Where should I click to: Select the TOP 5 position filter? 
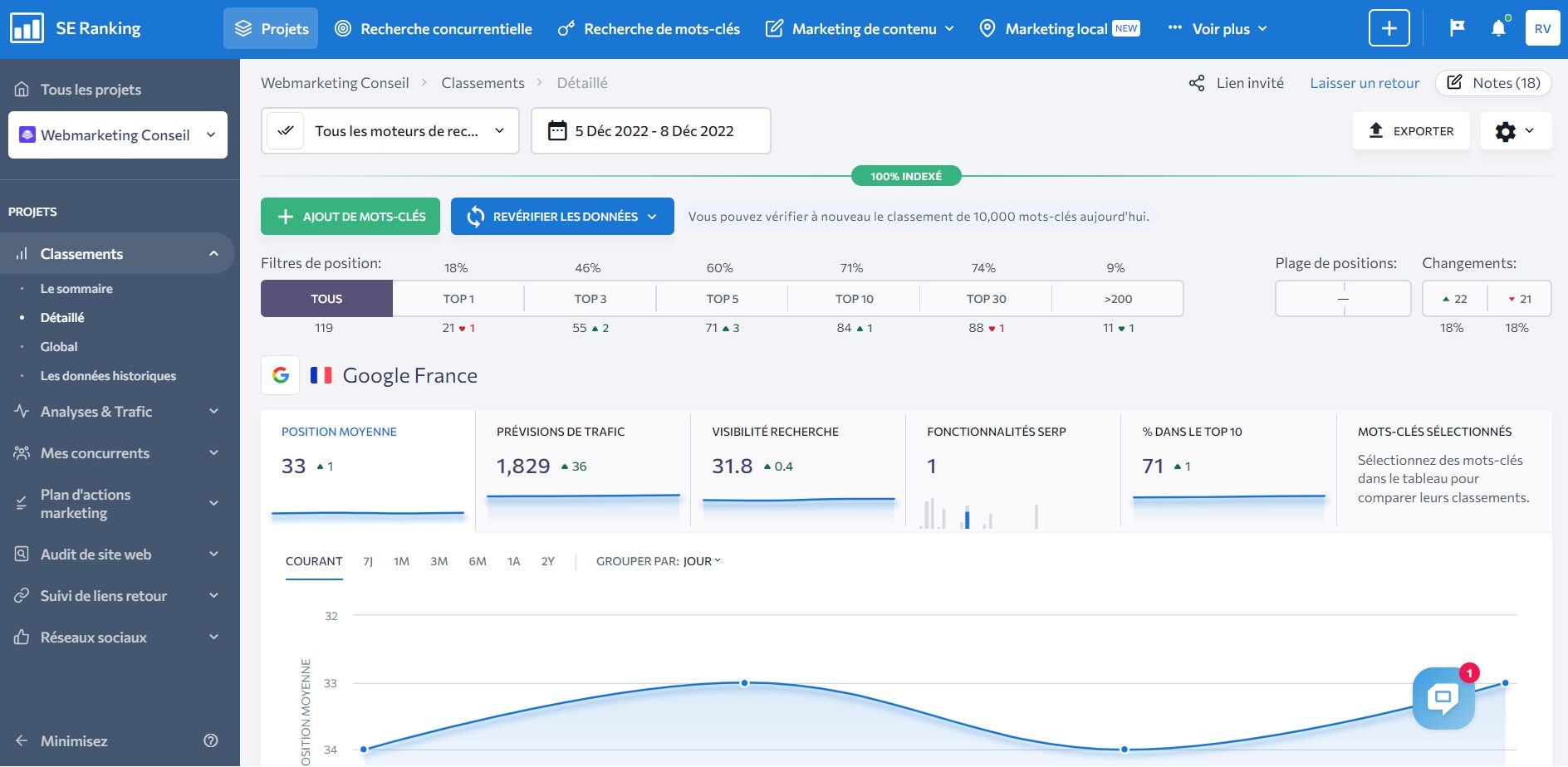[x=723, y=298]
